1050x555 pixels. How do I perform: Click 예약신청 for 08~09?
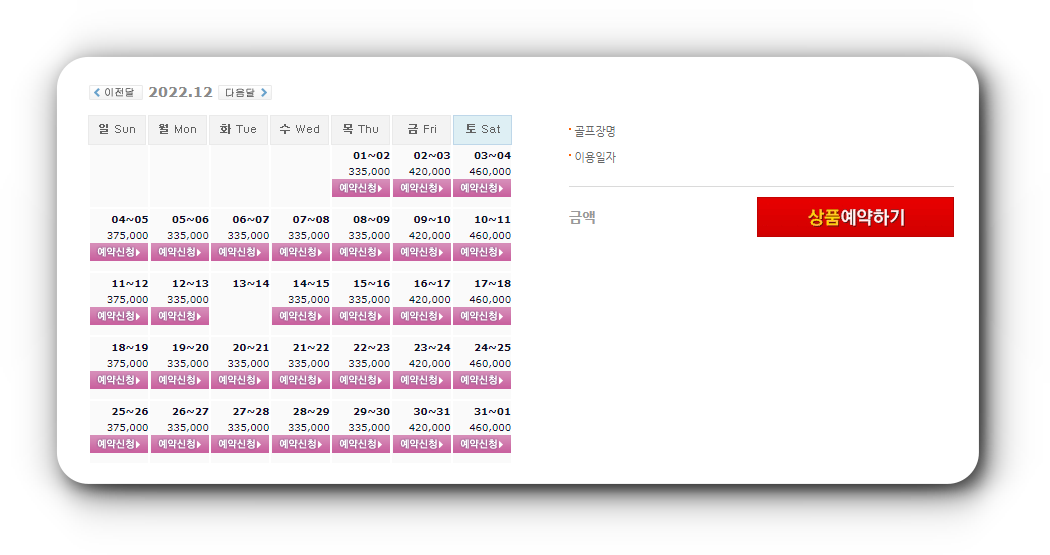[361, 252]
